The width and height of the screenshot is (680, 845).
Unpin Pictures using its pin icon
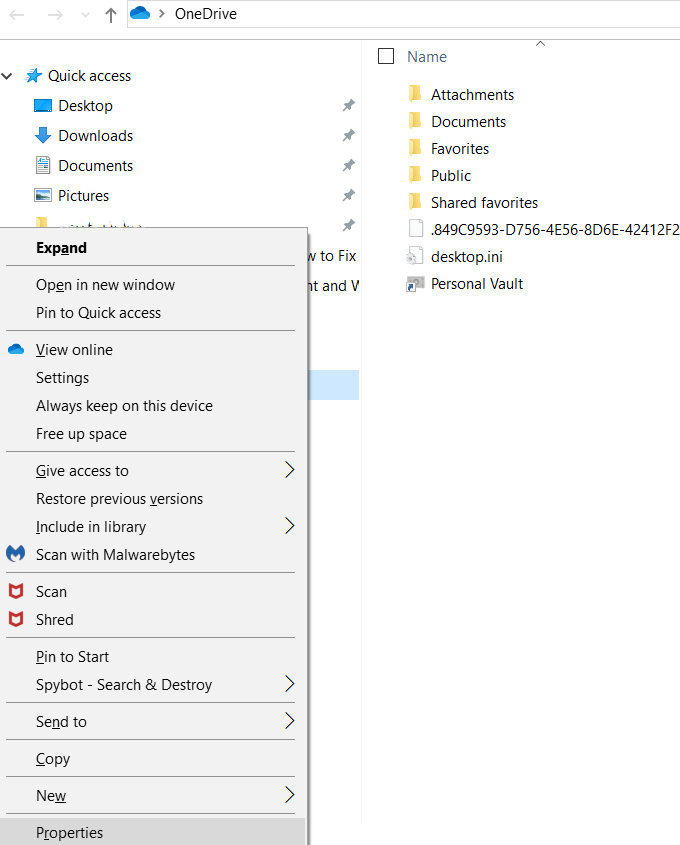point(348,196)
